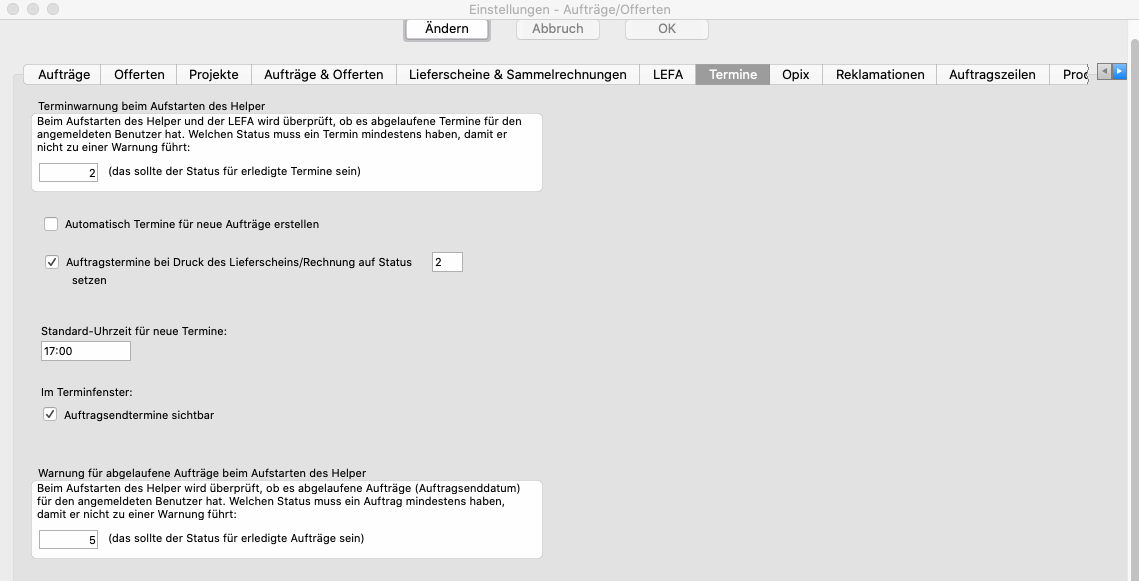Select the Opix tab
Screen dimensions: 1139x581
(x=796, y=75)
